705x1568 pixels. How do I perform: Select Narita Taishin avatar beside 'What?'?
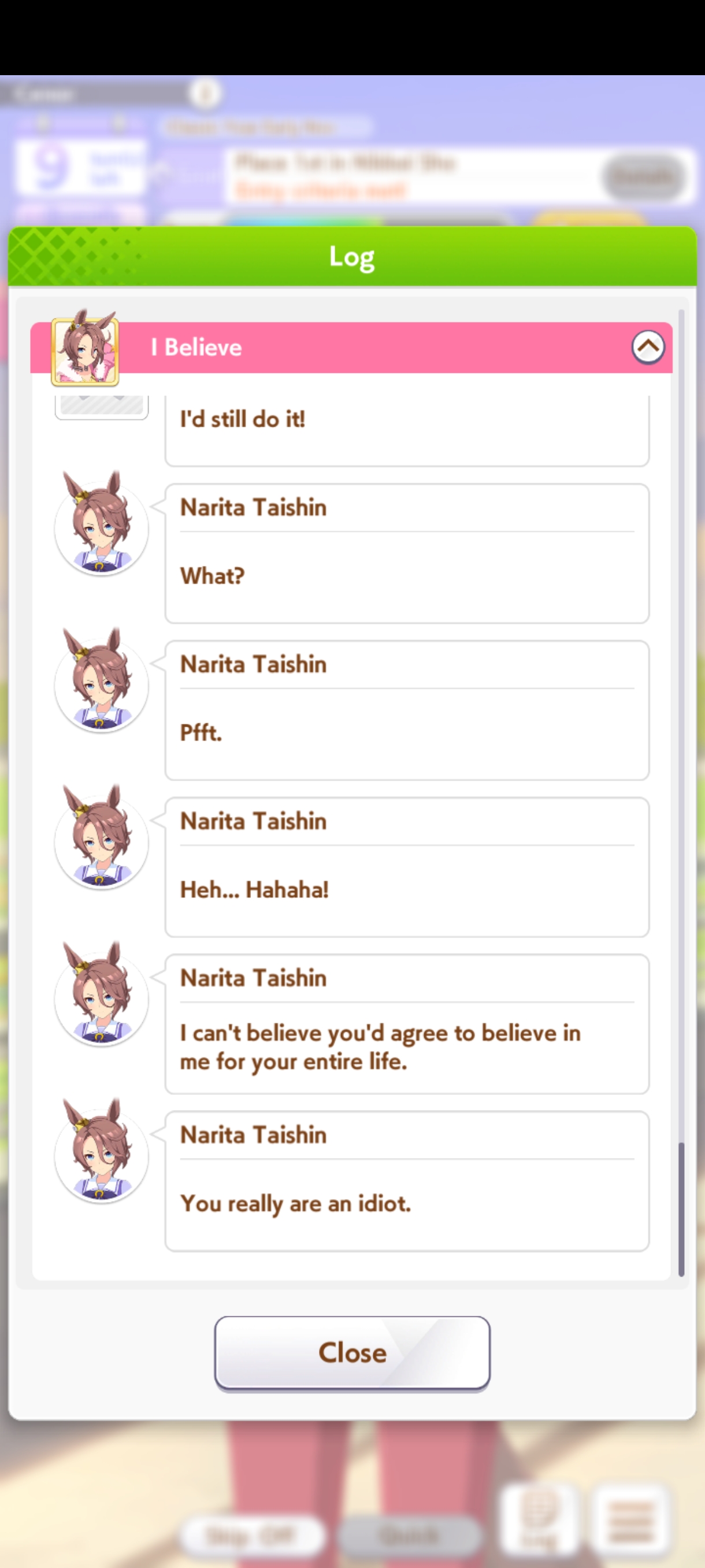pos(102,524)
